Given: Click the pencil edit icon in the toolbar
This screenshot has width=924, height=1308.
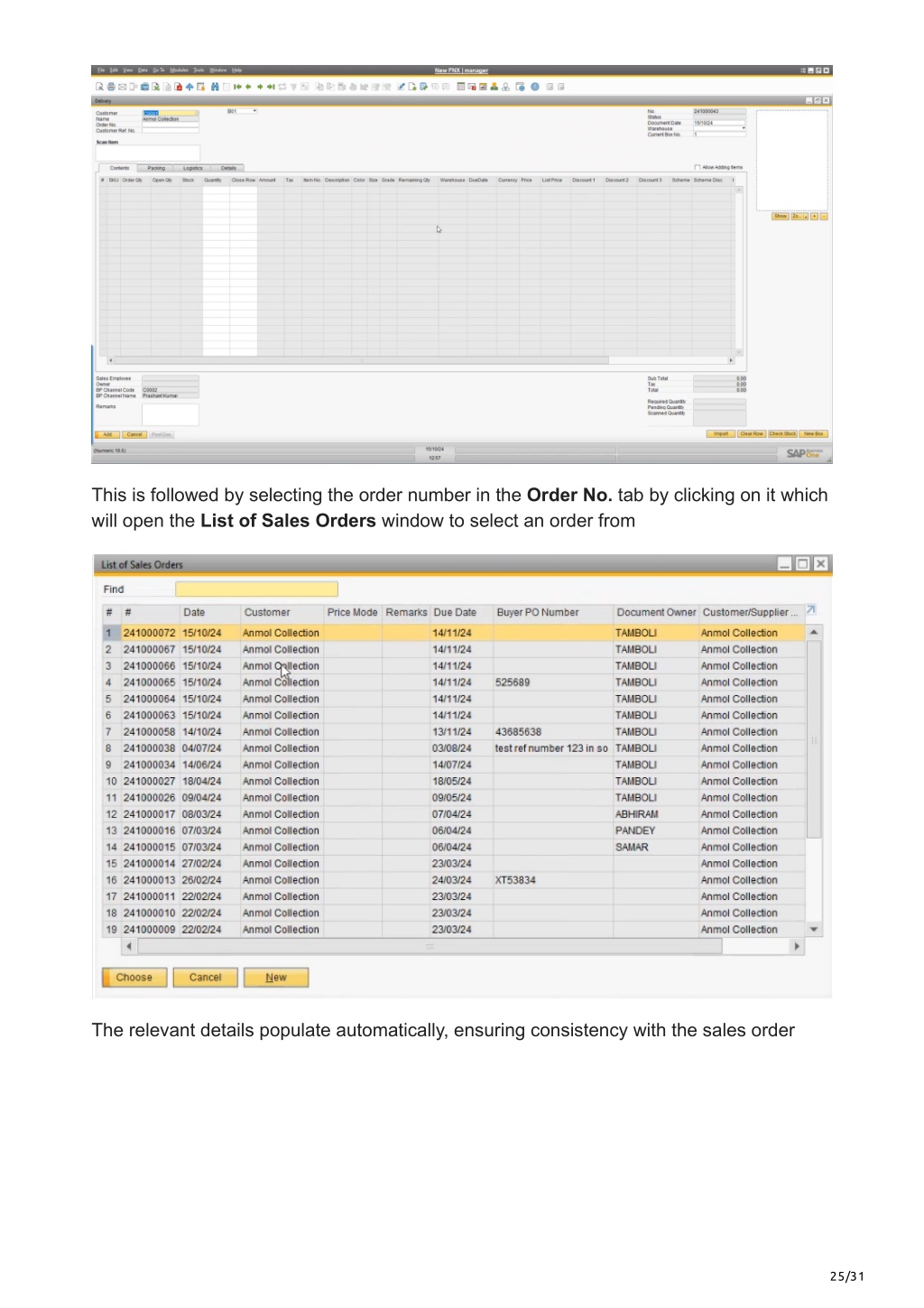Looking at the screenshot, I should click(x=402, y=87).
